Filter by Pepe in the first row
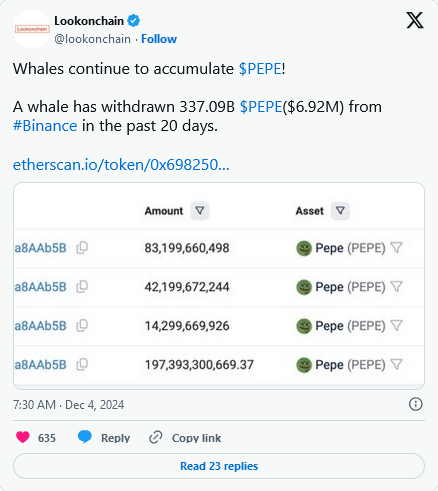The width and height of the screenshot is (438, 491). click(396, 248)
